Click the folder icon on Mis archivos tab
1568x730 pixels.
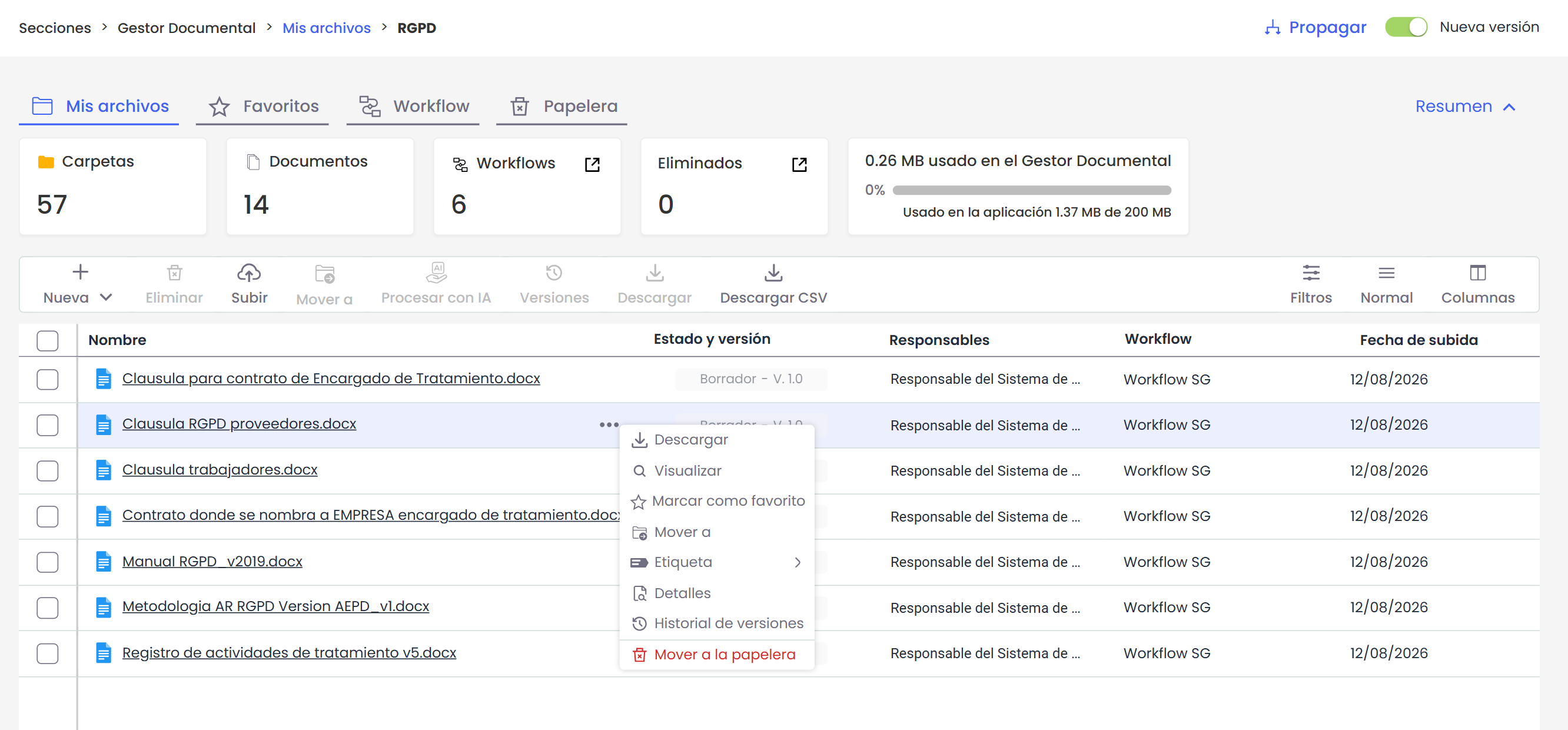tap(42, 106)
